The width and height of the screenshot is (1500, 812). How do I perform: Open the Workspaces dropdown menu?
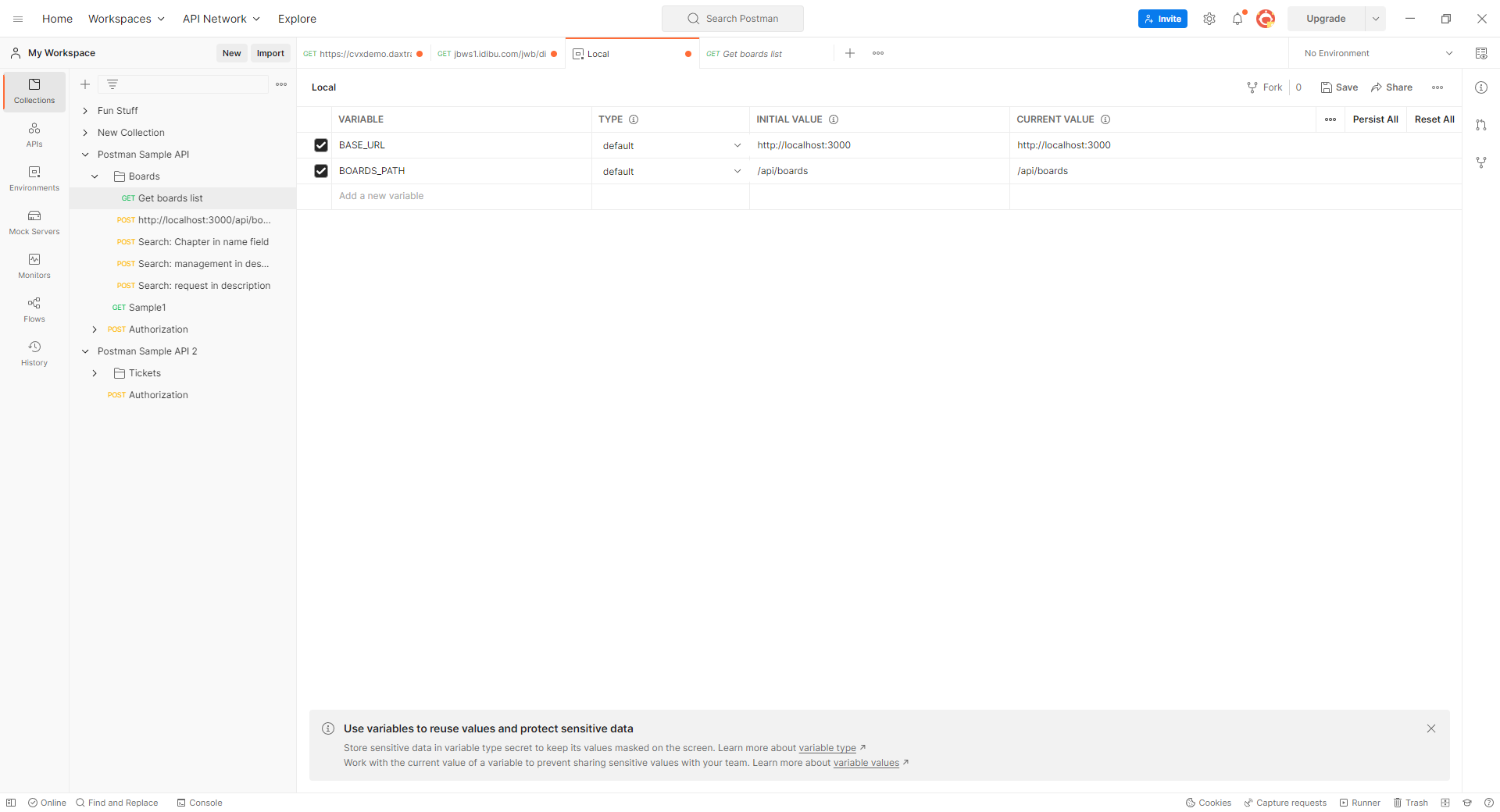pos(126,19)
